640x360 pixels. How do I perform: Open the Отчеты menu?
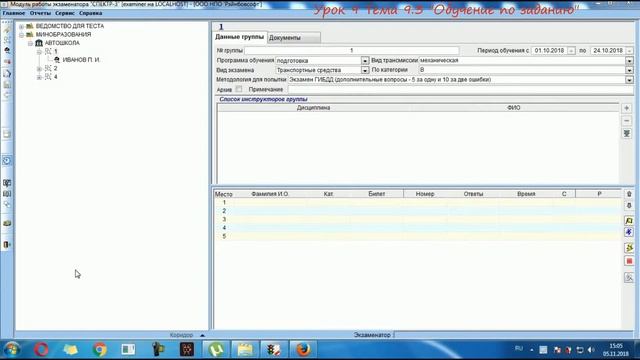[x=40, y=13]
